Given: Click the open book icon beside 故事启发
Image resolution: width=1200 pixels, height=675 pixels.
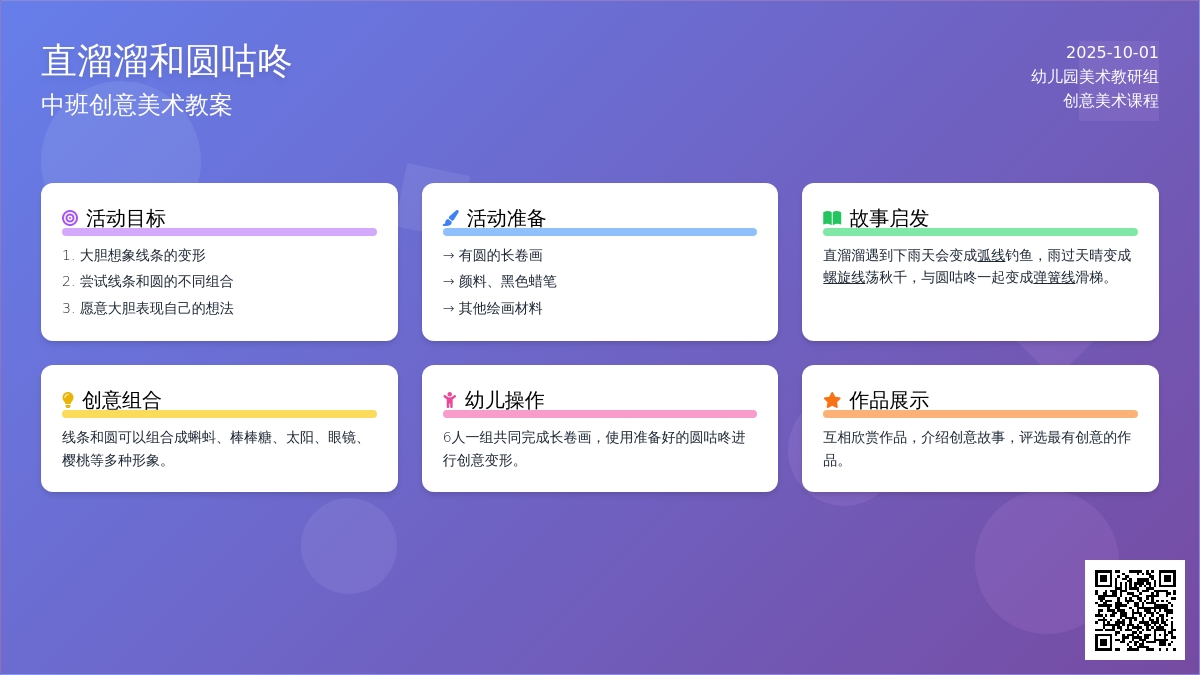Looking at the screenshot, I should tap(832, 218).
